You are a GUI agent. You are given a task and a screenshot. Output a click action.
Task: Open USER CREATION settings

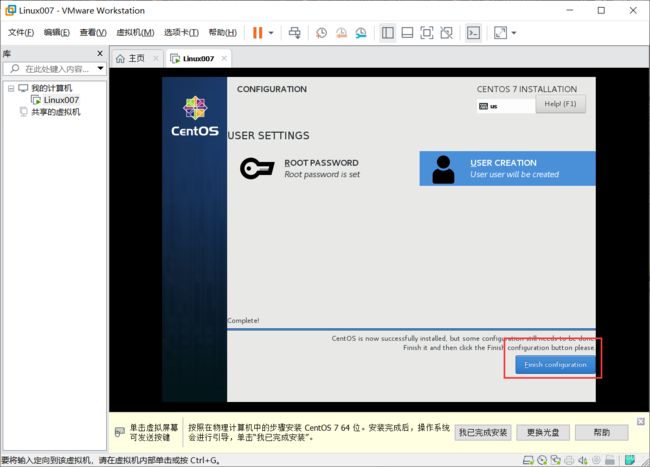[507, 169]
